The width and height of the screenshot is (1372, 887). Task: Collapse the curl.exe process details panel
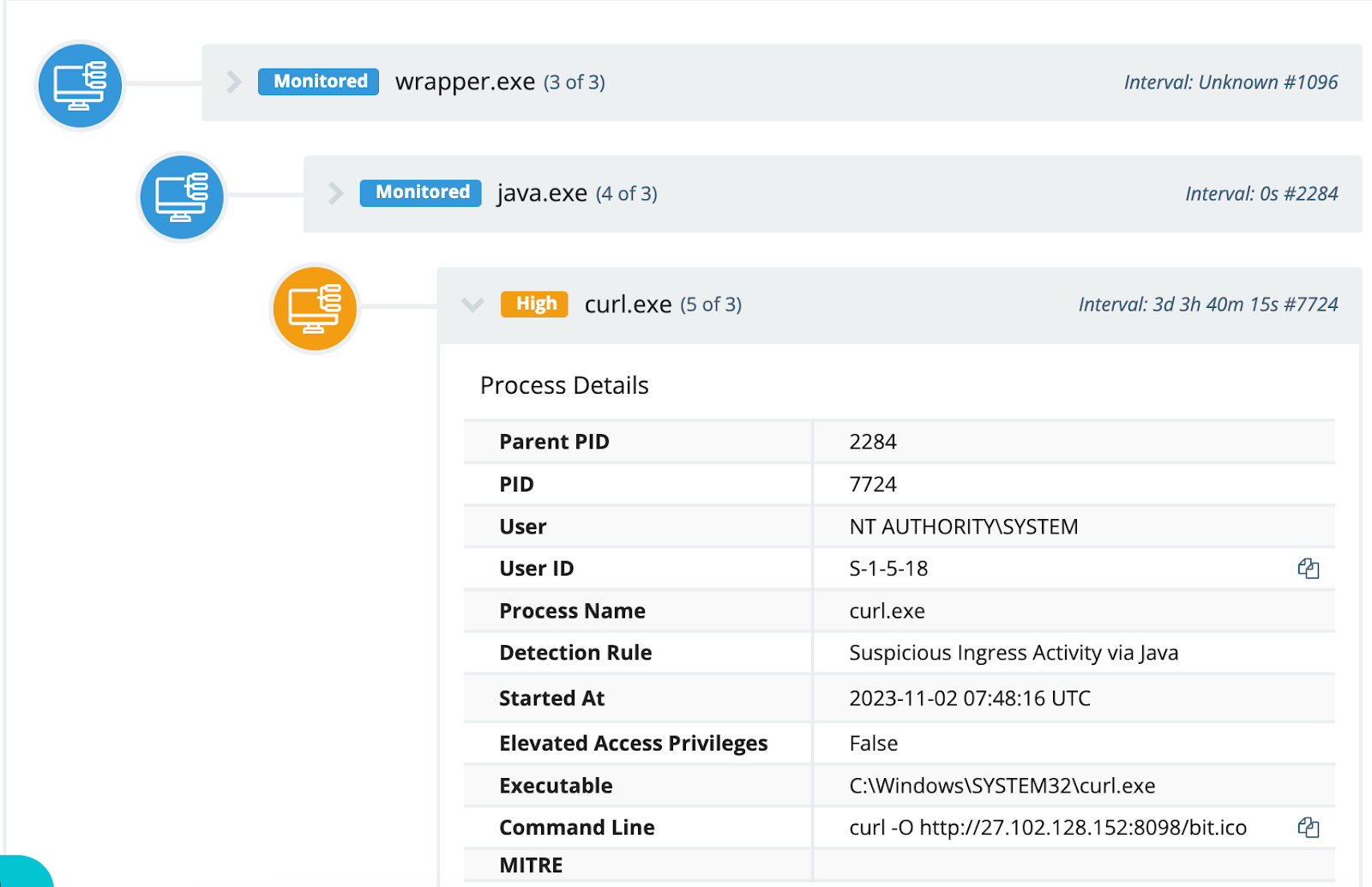pos(472,305)
